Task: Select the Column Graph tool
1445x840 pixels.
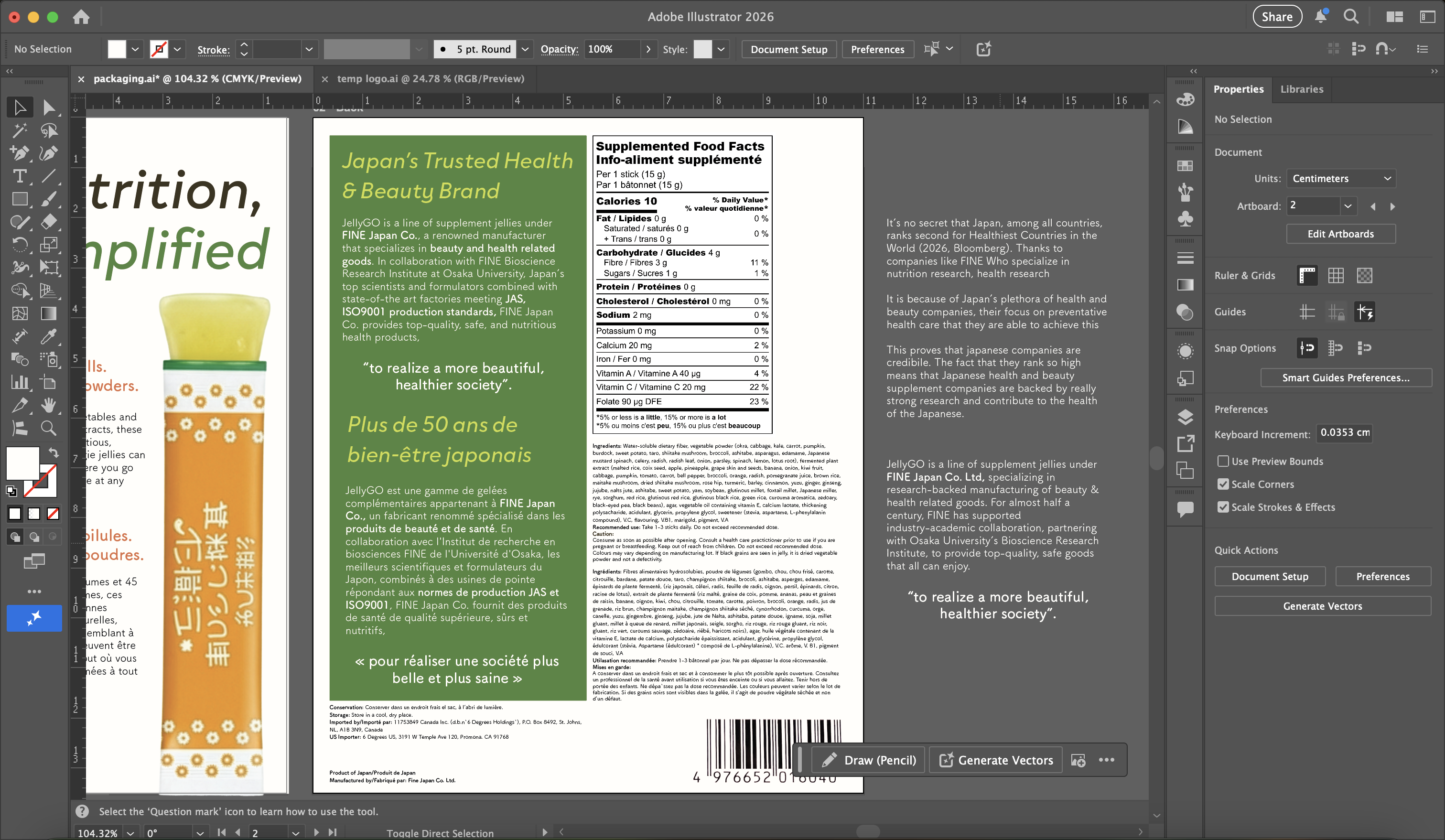Action: pyautogui.click(x=20, y=382)
